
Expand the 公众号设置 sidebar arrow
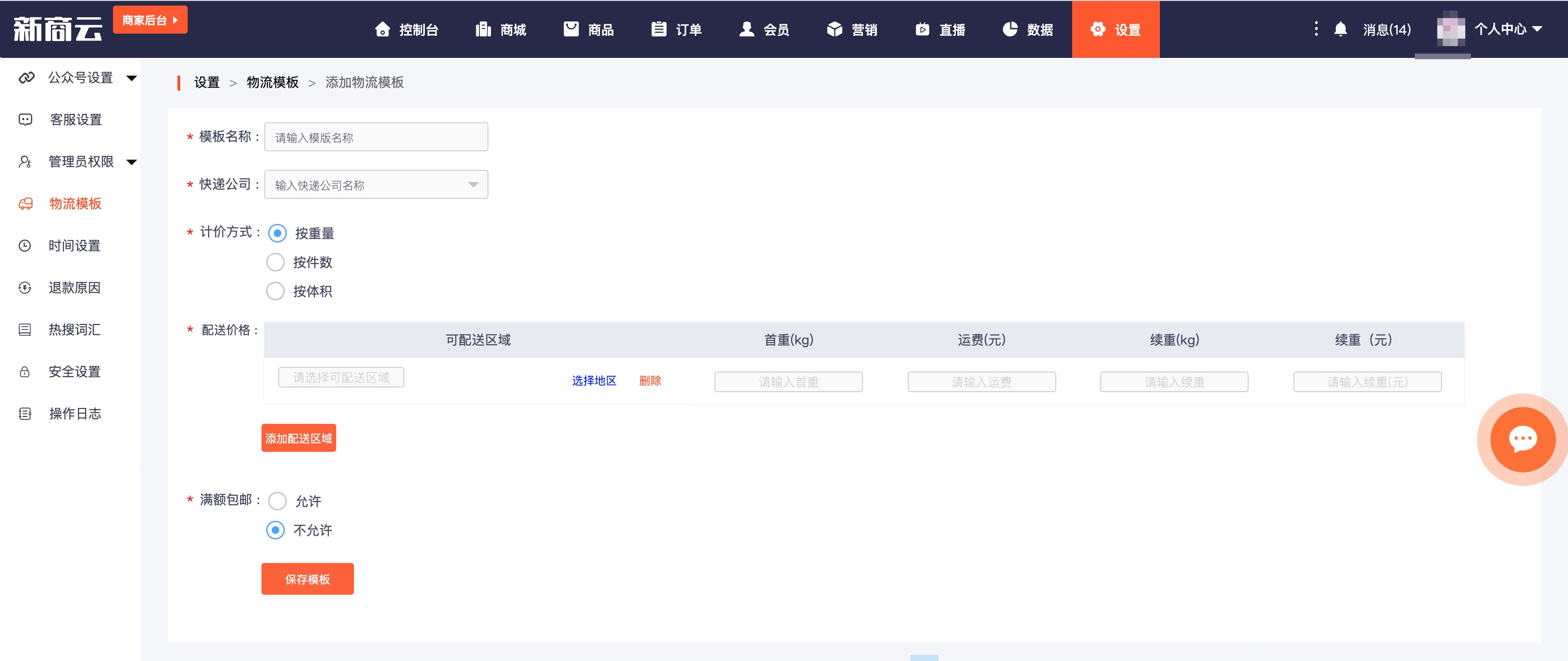132,78
